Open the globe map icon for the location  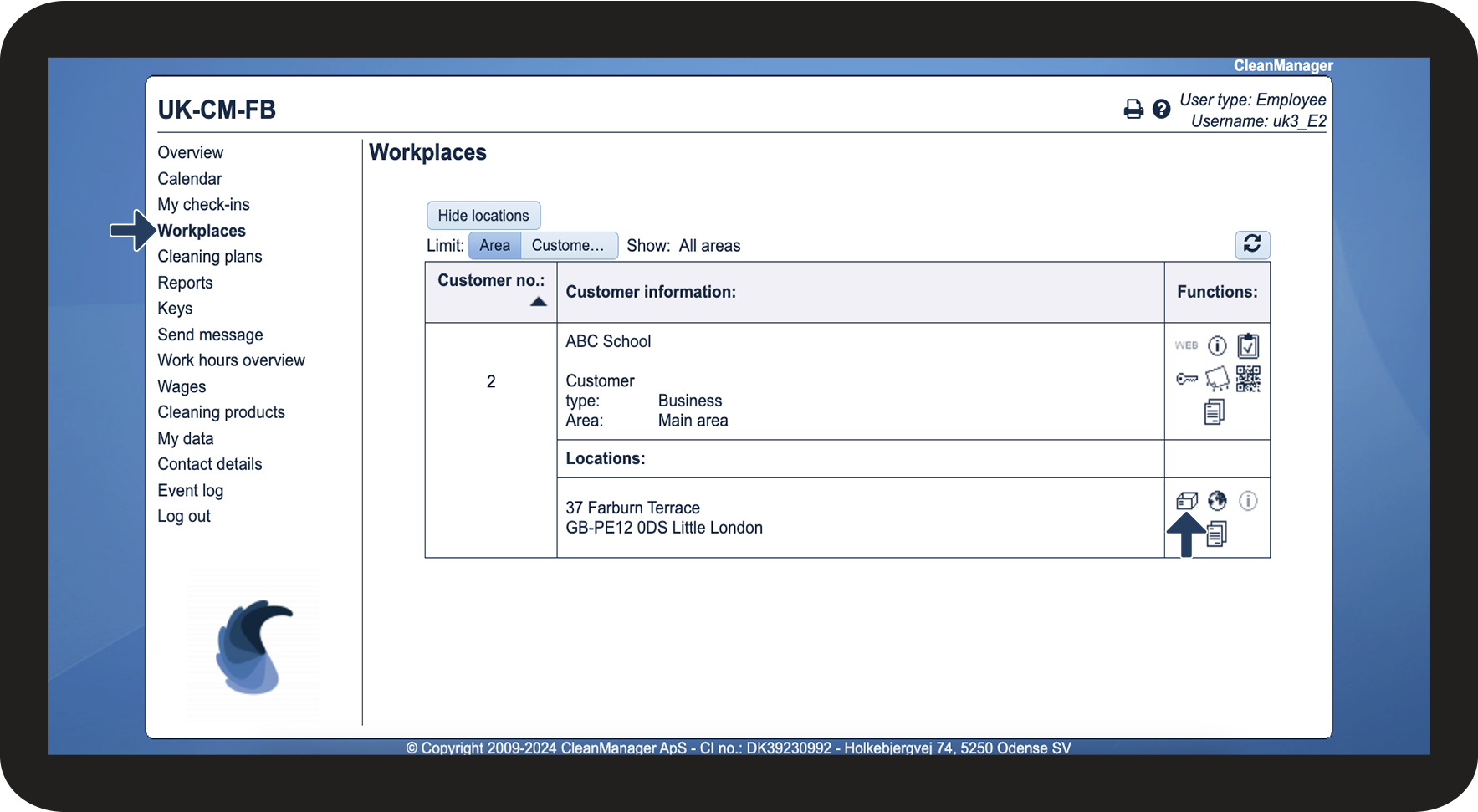(1217, 501)
